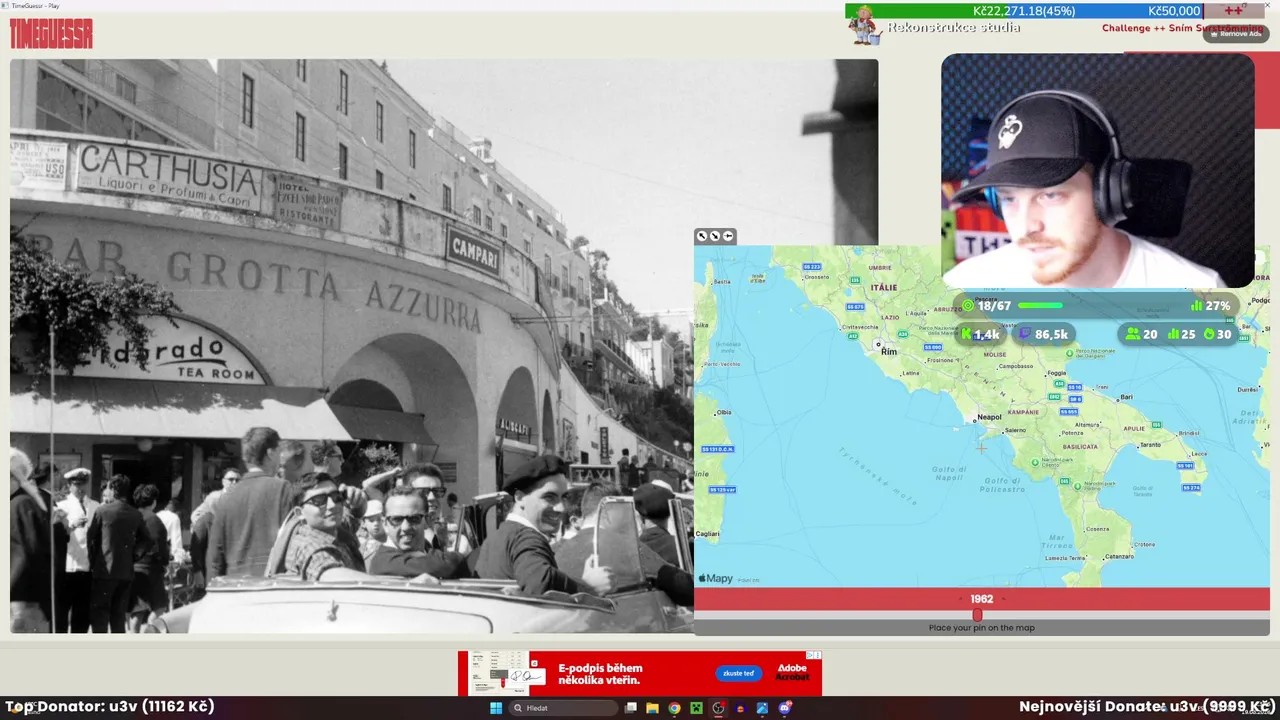Open OBS Studio from the taskbar
Screen dimensions: 1280x720
pos(718,708)
